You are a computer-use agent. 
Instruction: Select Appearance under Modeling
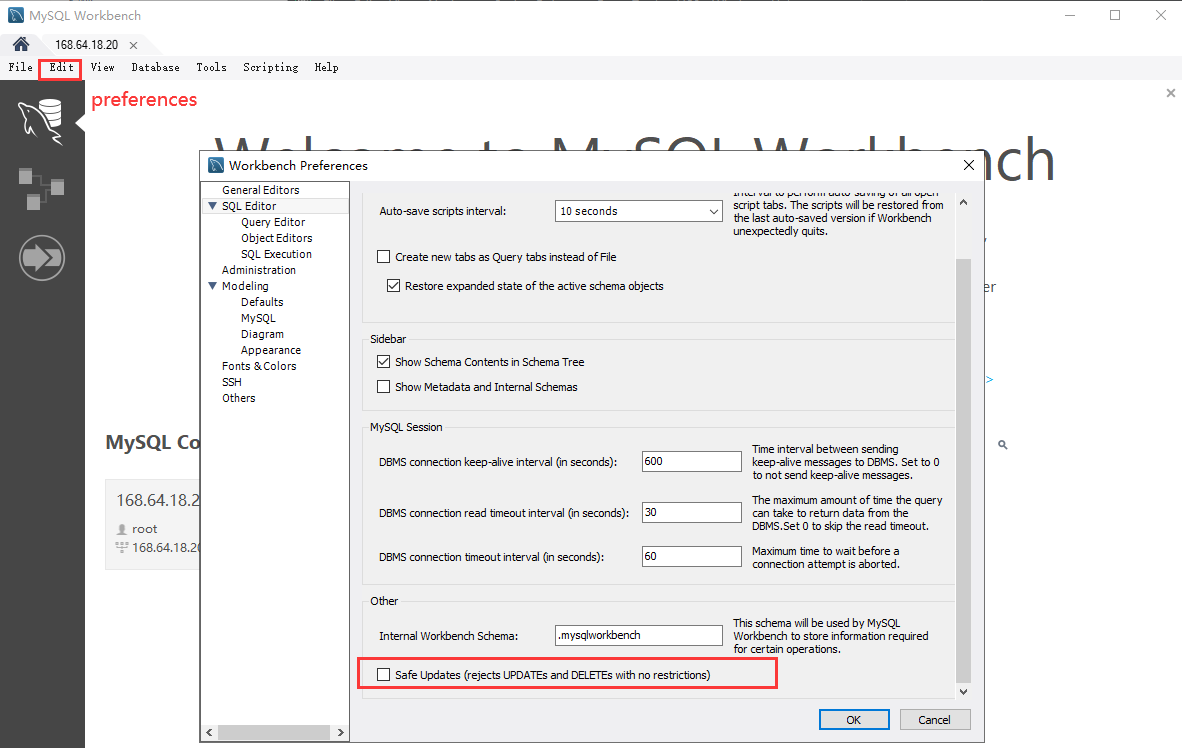click(x=271, y=351)
